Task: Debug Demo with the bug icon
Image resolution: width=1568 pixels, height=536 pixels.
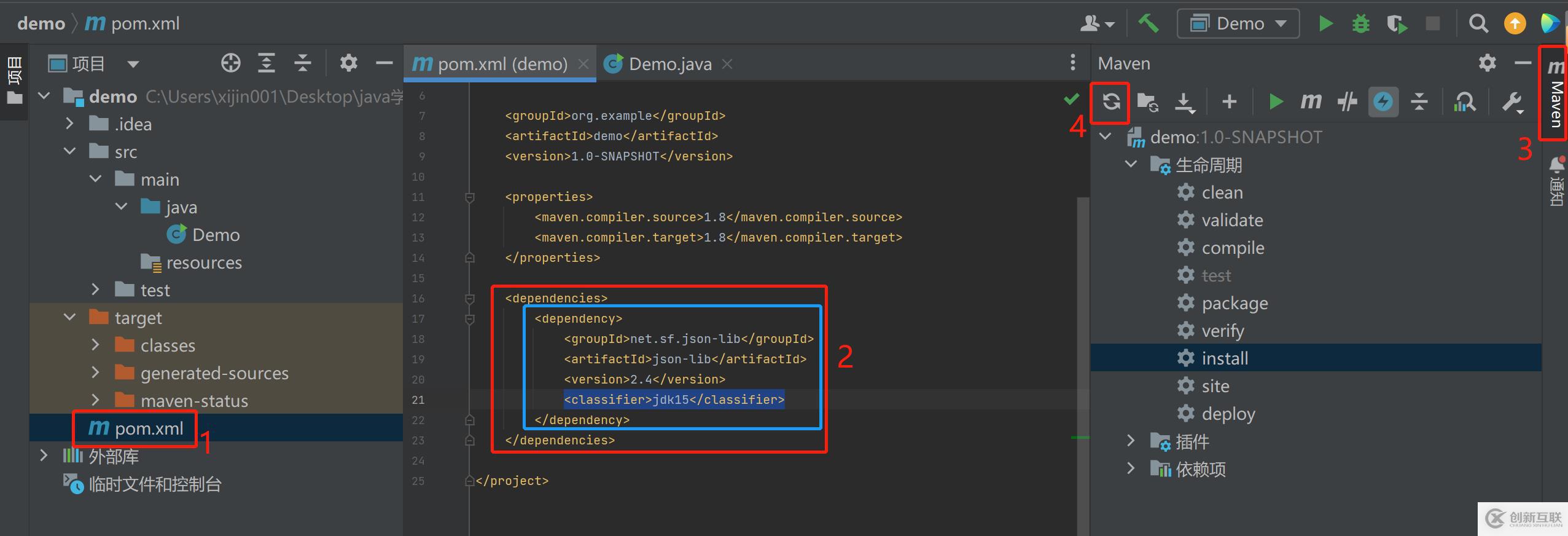Action: (x=1361, y=24)
